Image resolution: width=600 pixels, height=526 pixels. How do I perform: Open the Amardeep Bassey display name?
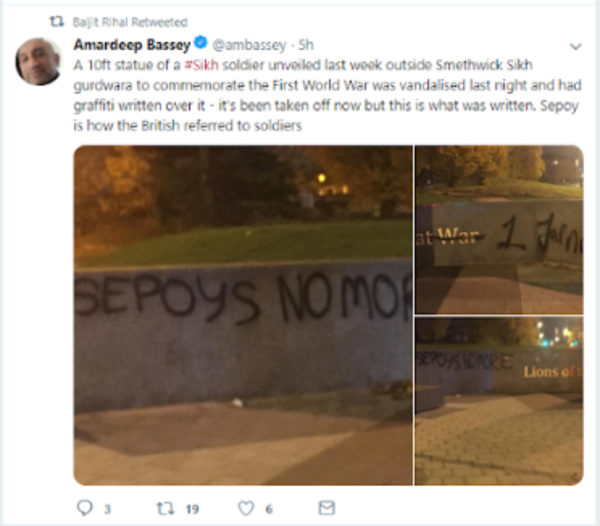pos(132,45)
